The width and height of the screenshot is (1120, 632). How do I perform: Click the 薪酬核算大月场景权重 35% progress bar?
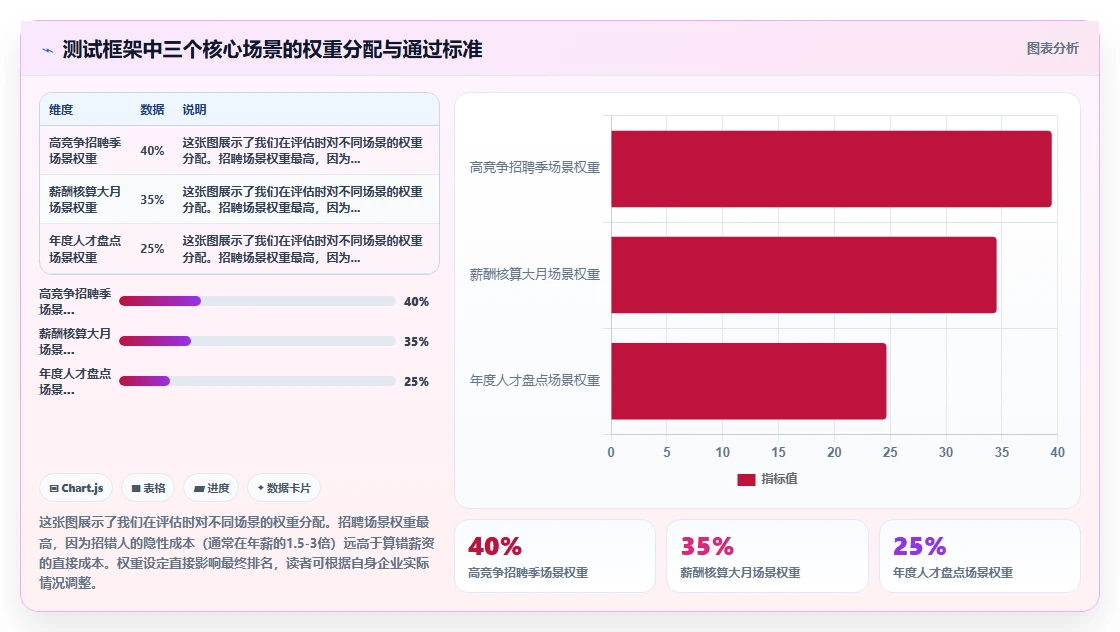[257, 341]
